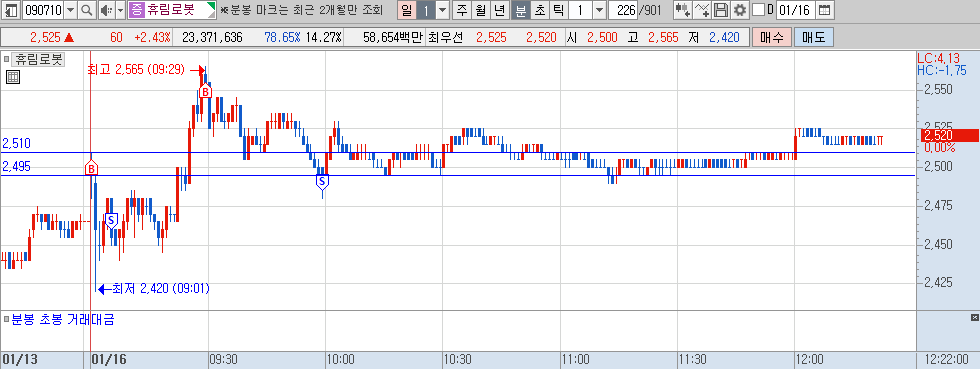The width and height of the screenshot is (980, 369).
Task: Open the add candlestick chart icon
Action: (683, 10)
